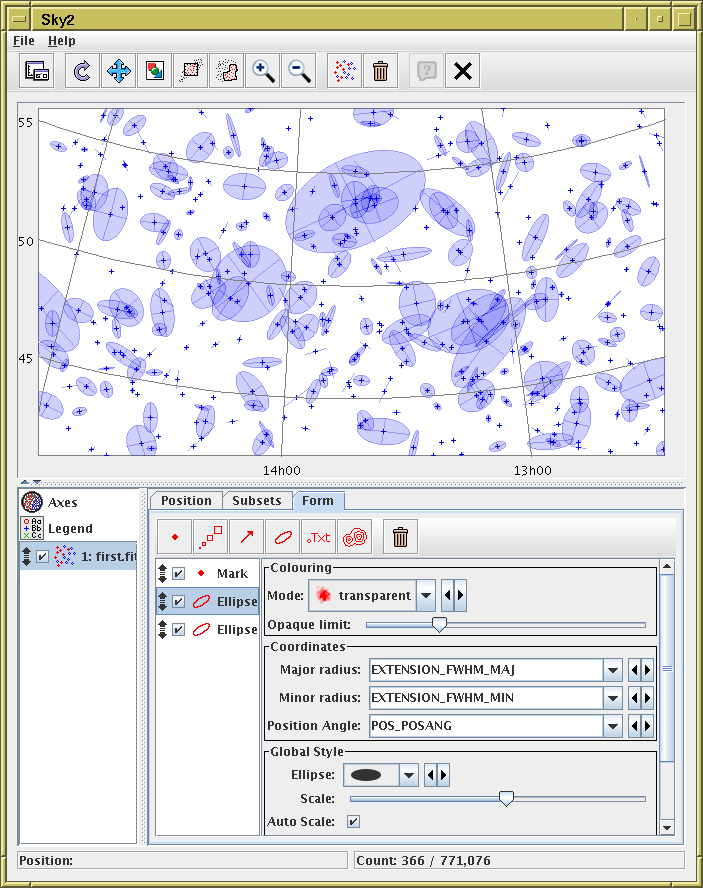The height and width of the screenshot is (888, 703).
Task: Click the Add Ellipse form icon
Action: tap(283, 537)
